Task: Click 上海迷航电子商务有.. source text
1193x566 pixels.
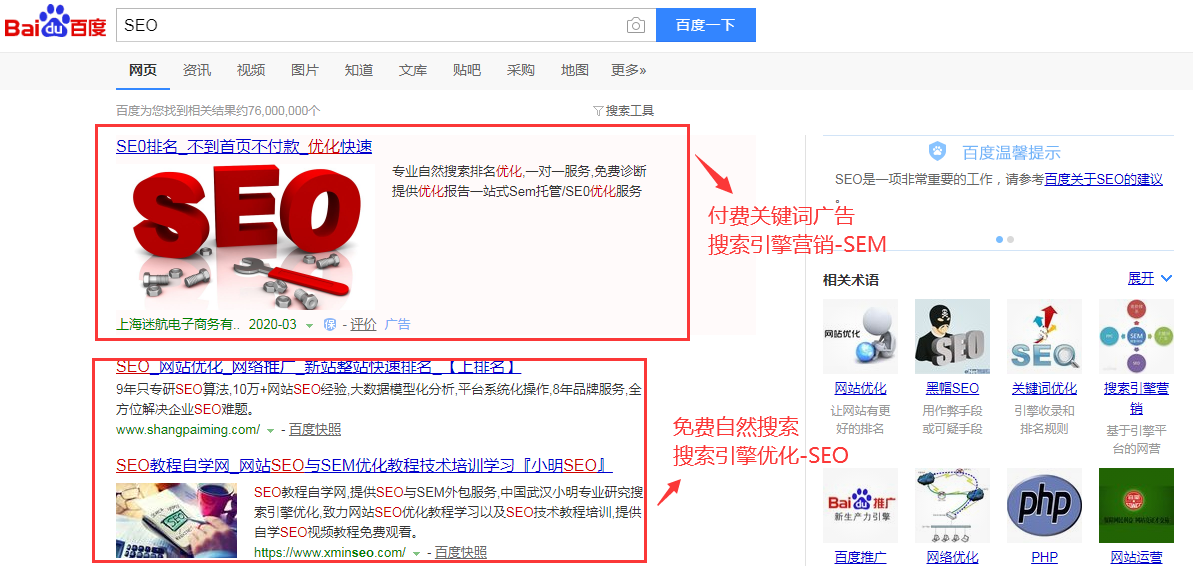Action: [x=178, y=324]
